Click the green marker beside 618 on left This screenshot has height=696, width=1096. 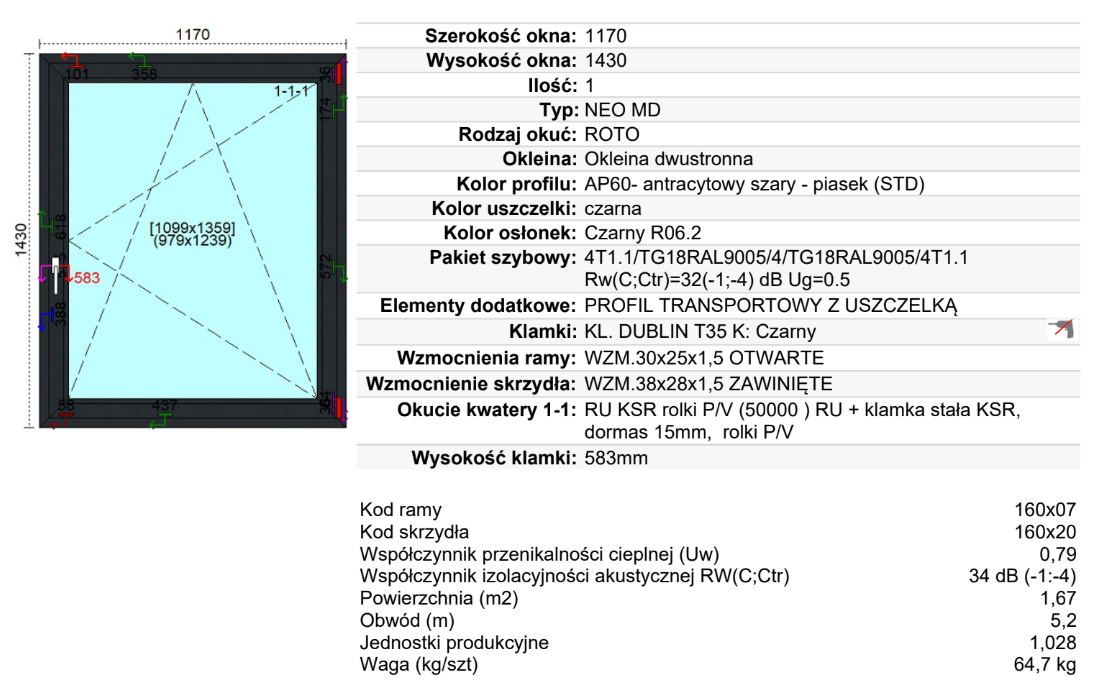(x=44, y=218)
